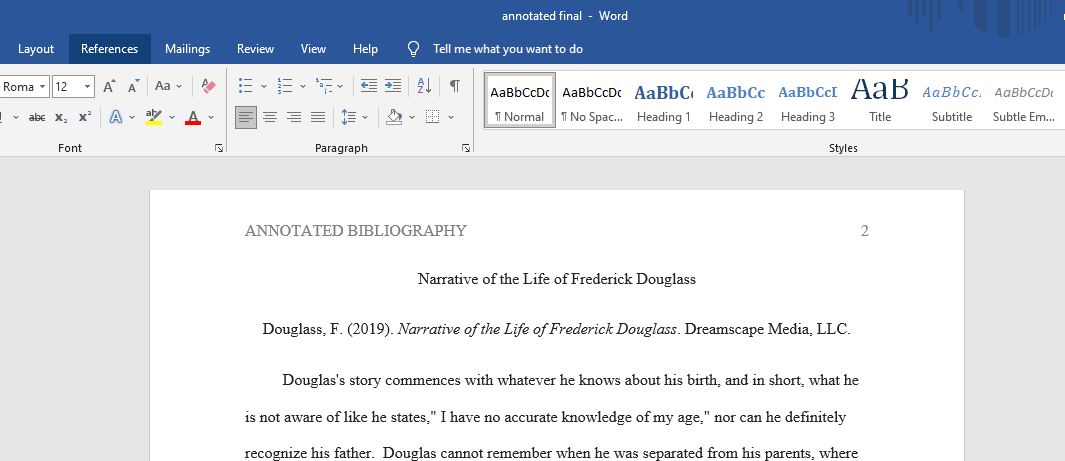The height and width of the screenshot is (461, 1065).
Task: Click the Tell me lightbulb icon
Action: [413, 49]
